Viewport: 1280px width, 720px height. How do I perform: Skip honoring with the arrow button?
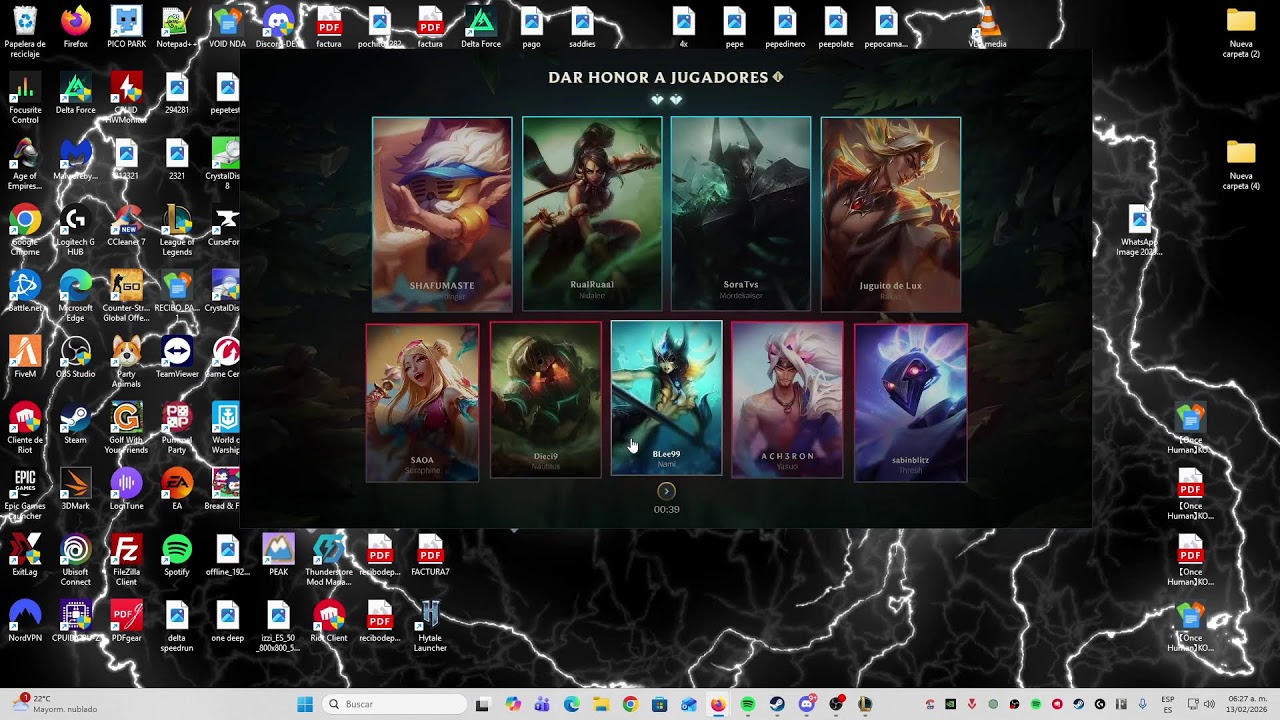pyautogui.click(x=666, y=491)
